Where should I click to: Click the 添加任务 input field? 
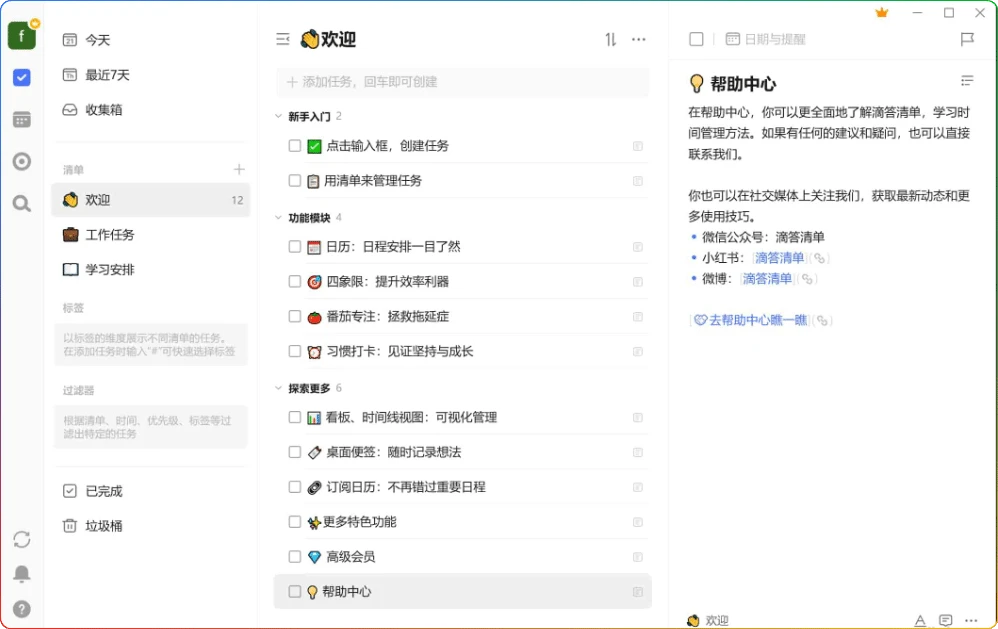coord(464,82)
